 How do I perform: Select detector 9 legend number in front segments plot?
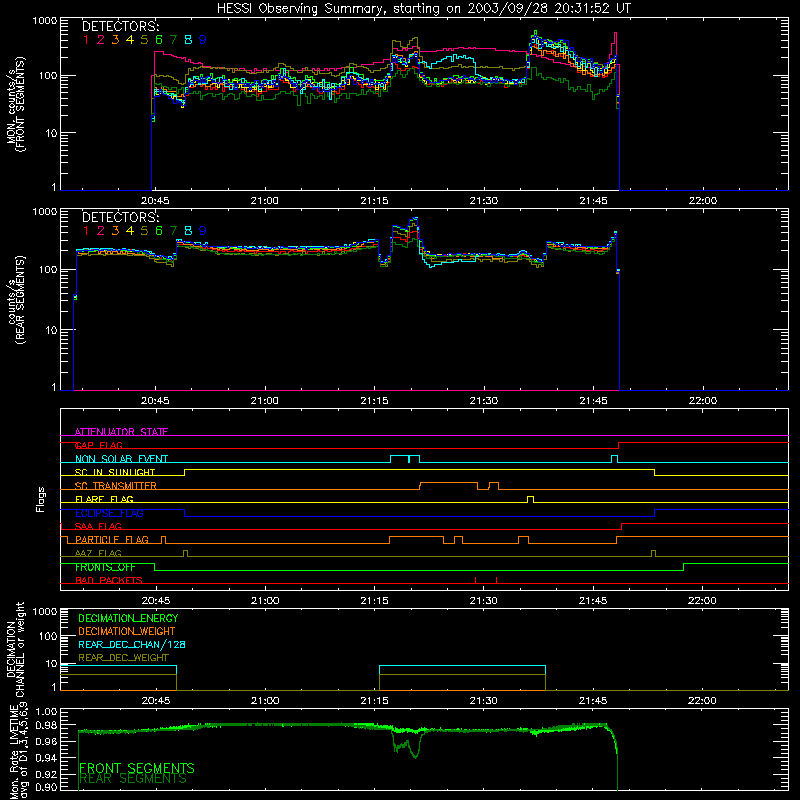[x=203, y=40]
